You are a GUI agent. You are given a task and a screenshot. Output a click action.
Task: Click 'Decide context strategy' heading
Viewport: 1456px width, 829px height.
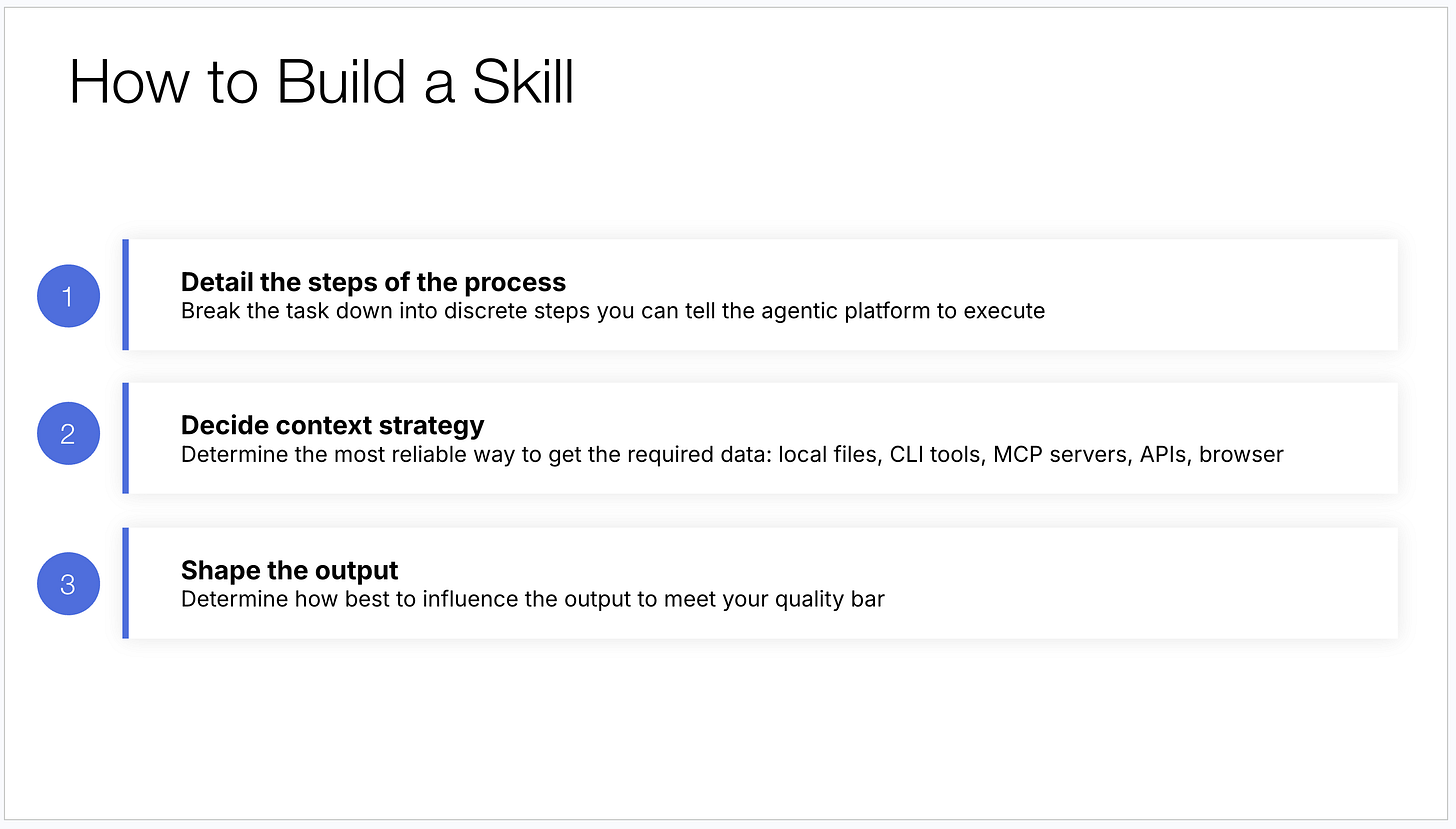tap(332, 425)
